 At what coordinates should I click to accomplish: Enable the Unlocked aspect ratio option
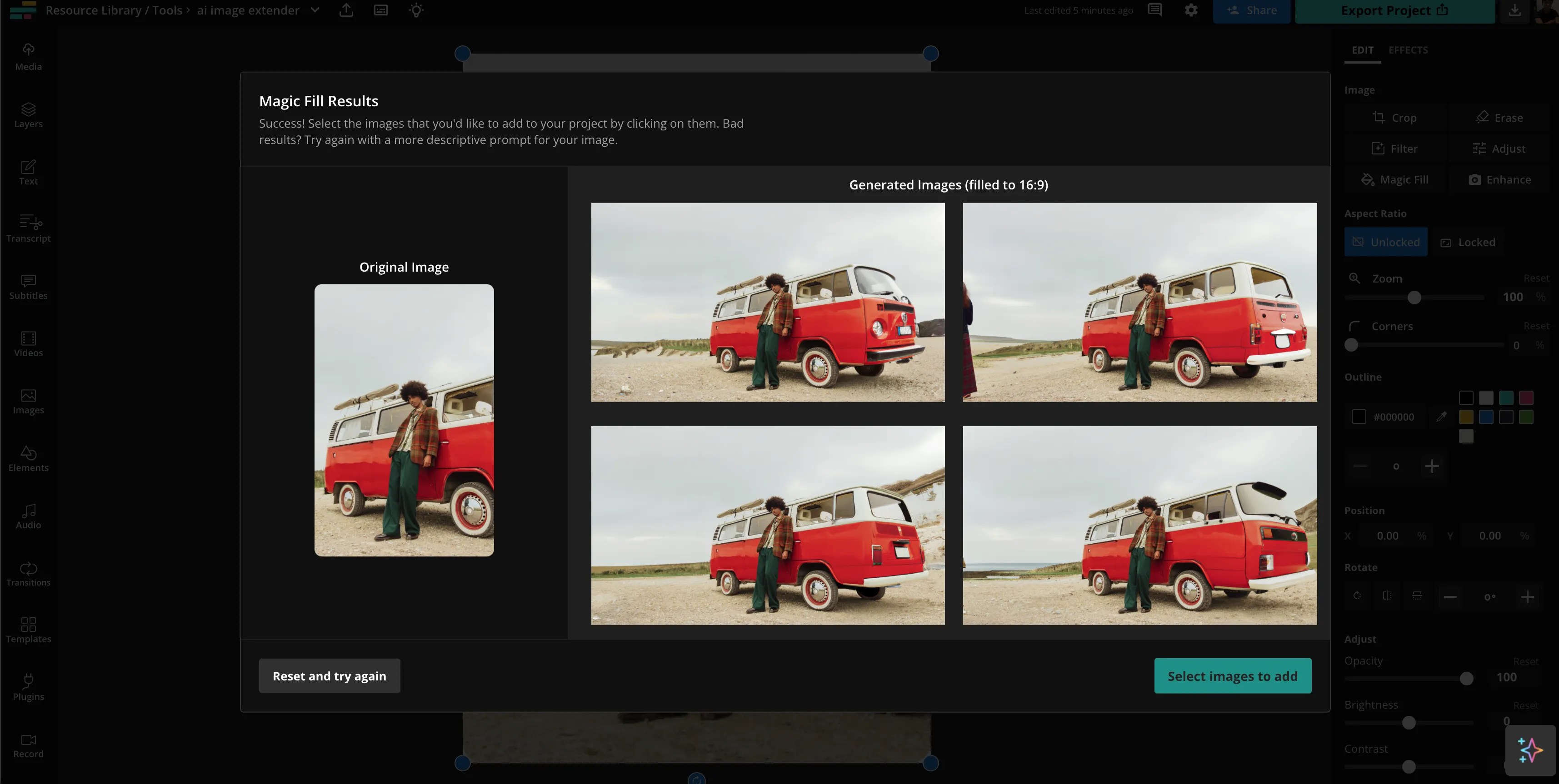click(1386, 241)
